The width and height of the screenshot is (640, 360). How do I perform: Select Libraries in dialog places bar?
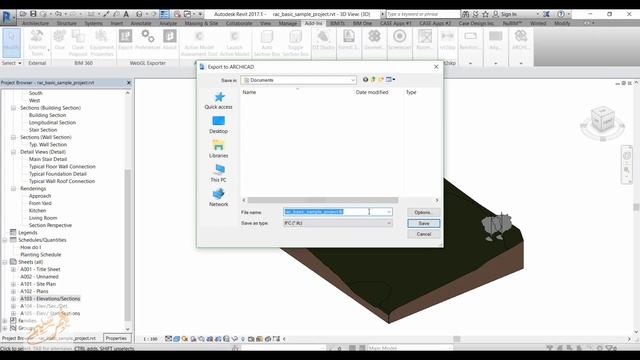218,149
